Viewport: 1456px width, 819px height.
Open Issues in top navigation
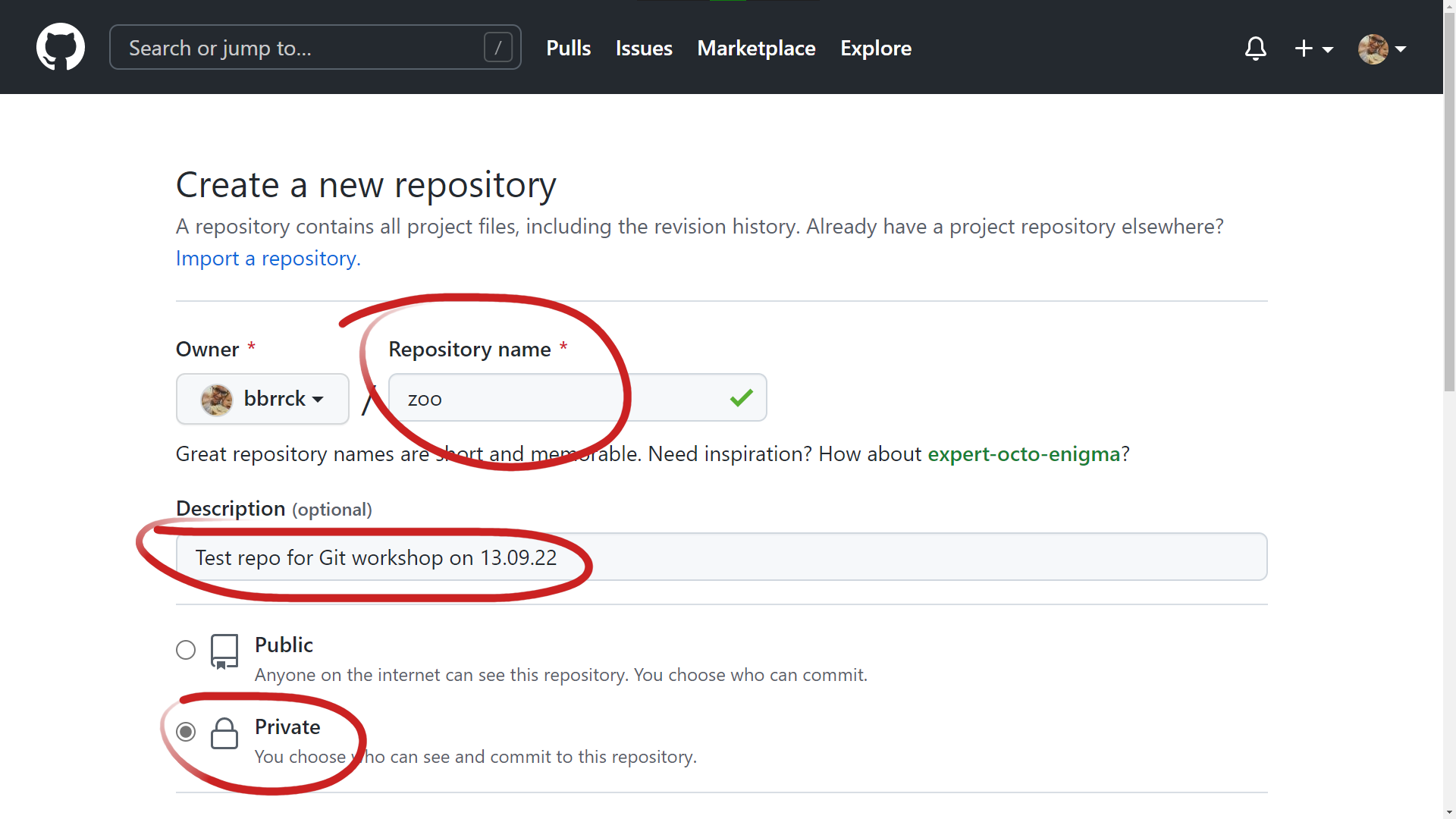pos(644,48)
